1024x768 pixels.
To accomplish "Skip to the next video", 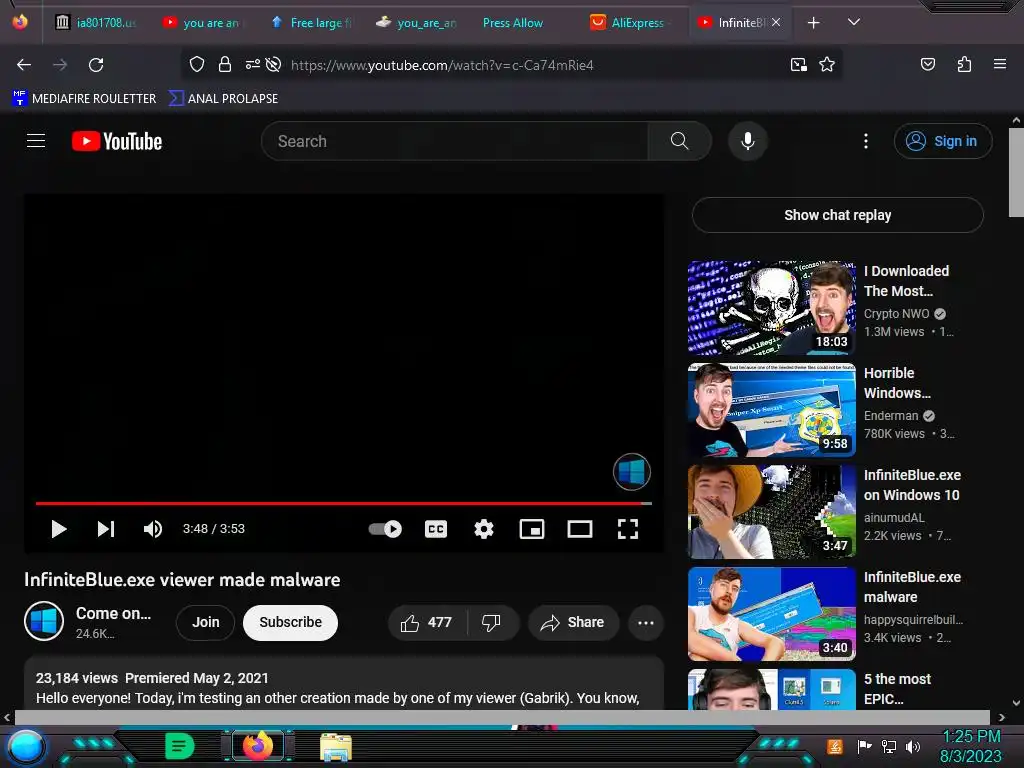I will pos(106,529).
